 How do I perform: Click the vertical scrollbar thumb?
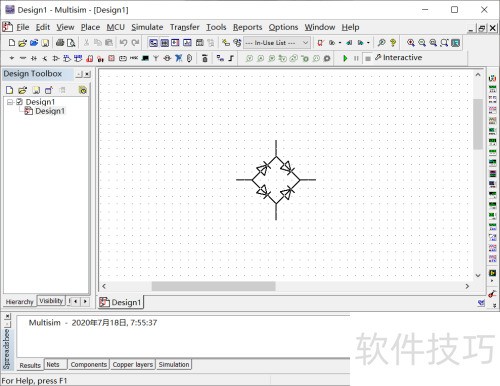pos(478,124)
